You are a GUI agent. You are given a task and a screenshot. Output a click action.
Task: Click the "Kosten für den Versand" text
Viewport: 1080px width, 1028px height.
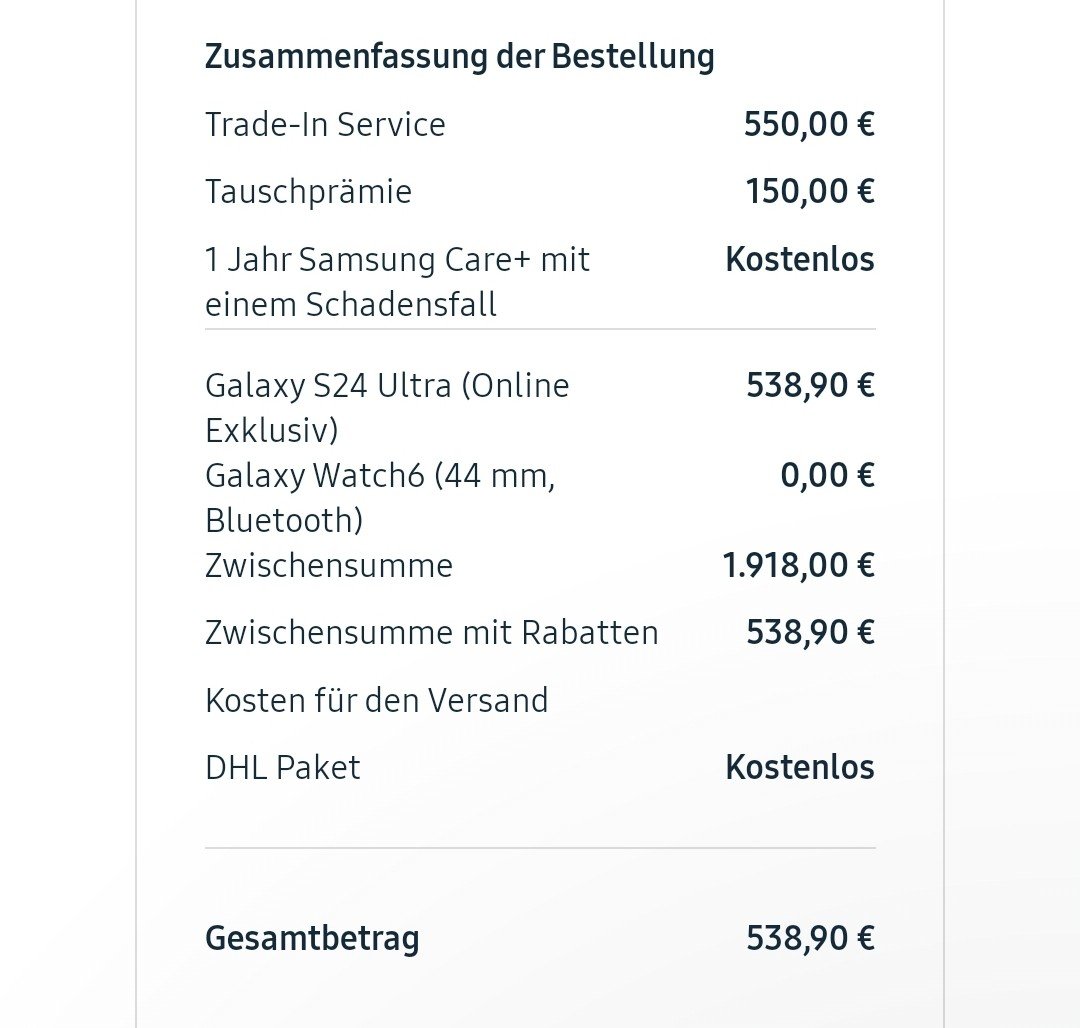click(377, 700)
